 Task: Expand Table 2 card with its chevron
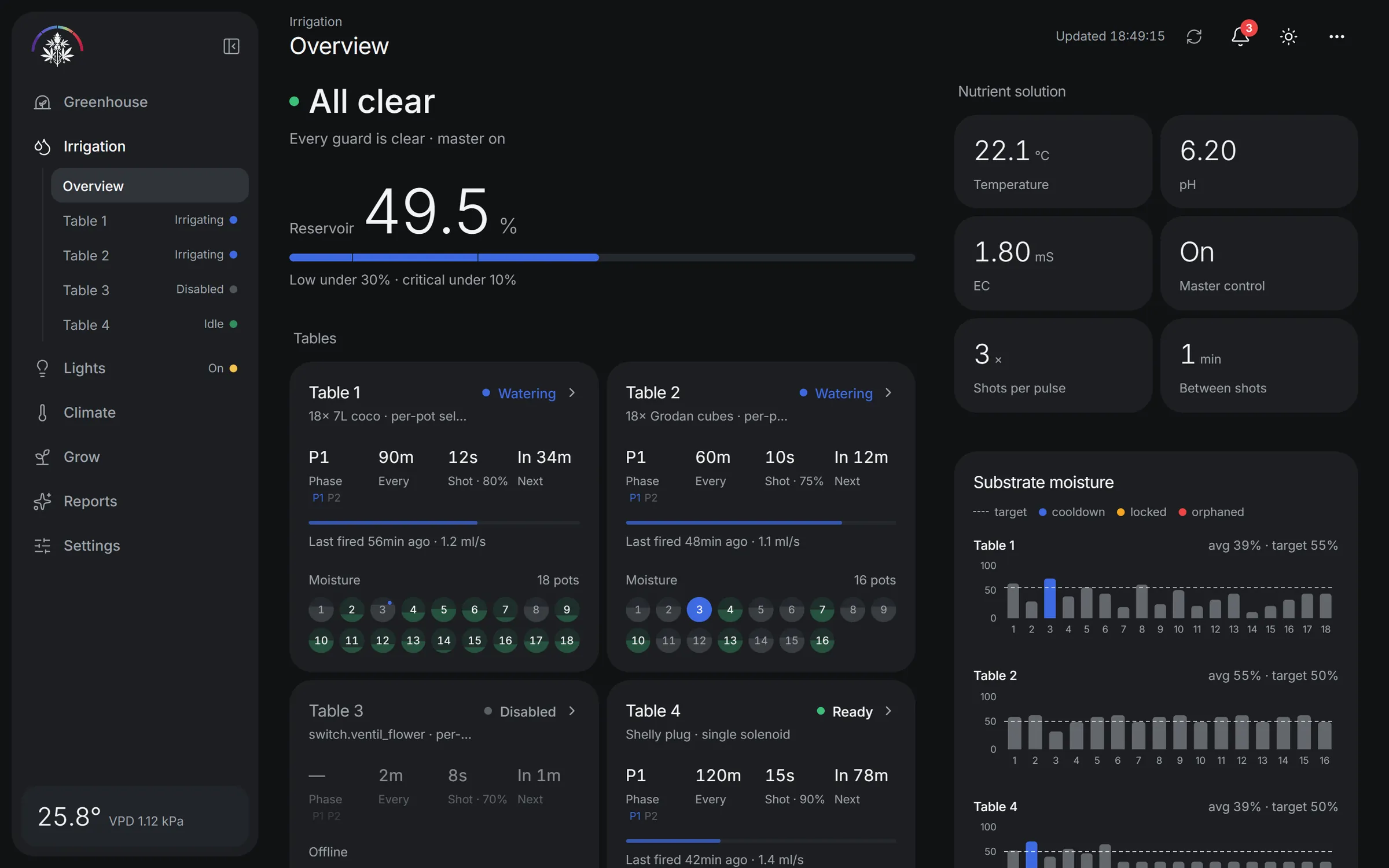[888, 393]
